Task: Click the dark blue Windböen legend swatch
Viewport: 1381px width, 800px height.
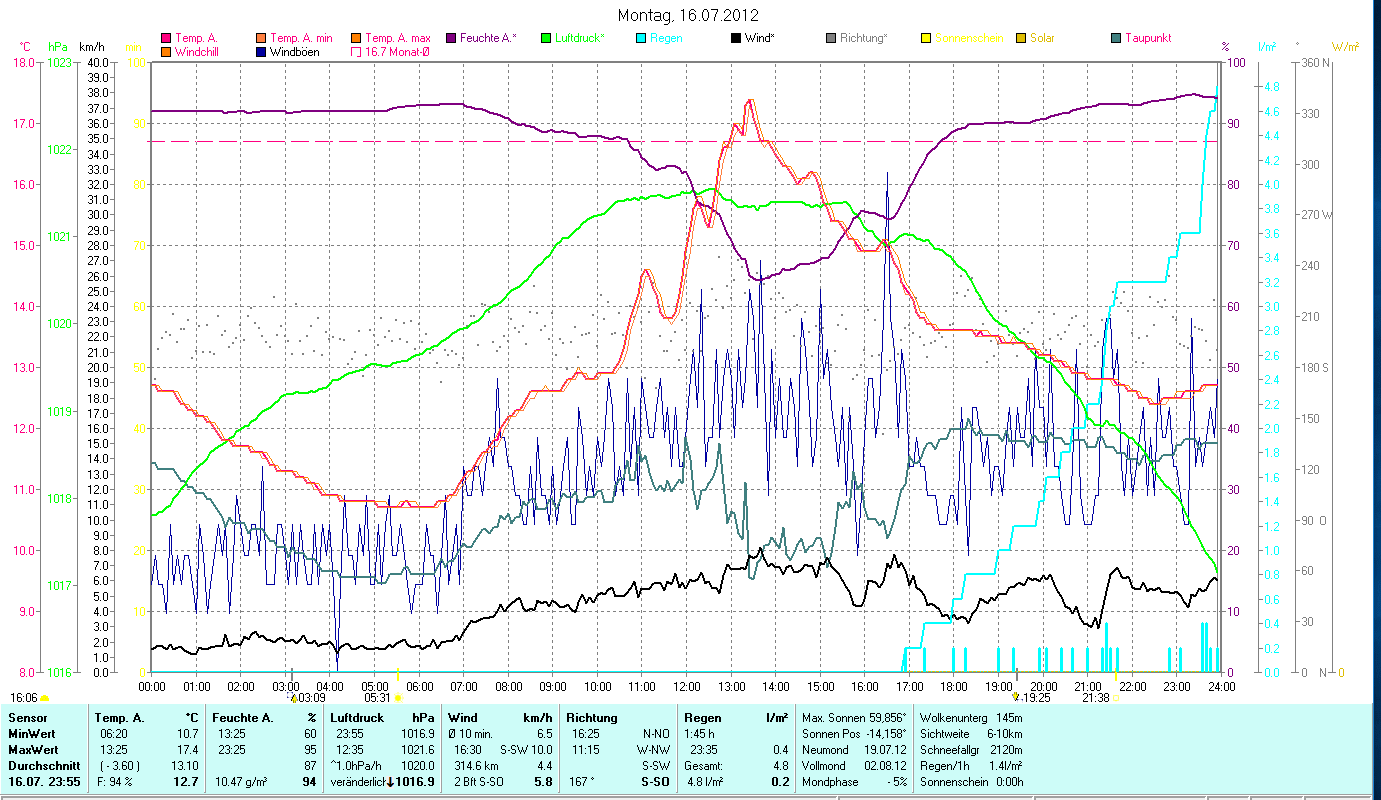Action: coord(261,51)
